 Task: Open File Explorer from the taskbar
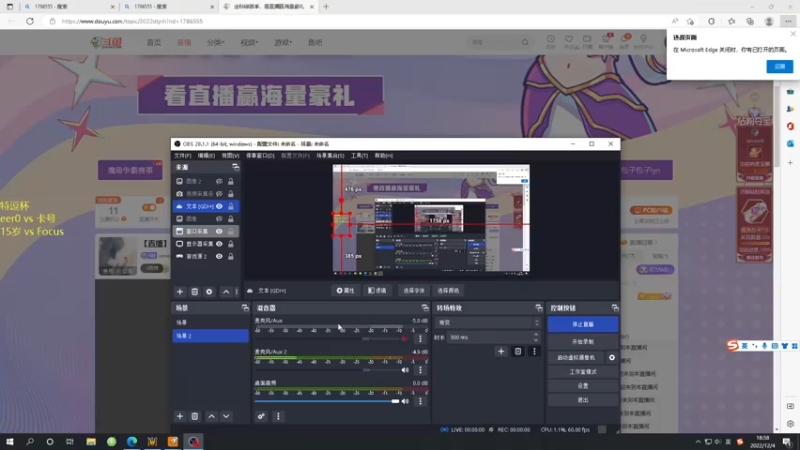pyautogui.click(x=91, y=442)
